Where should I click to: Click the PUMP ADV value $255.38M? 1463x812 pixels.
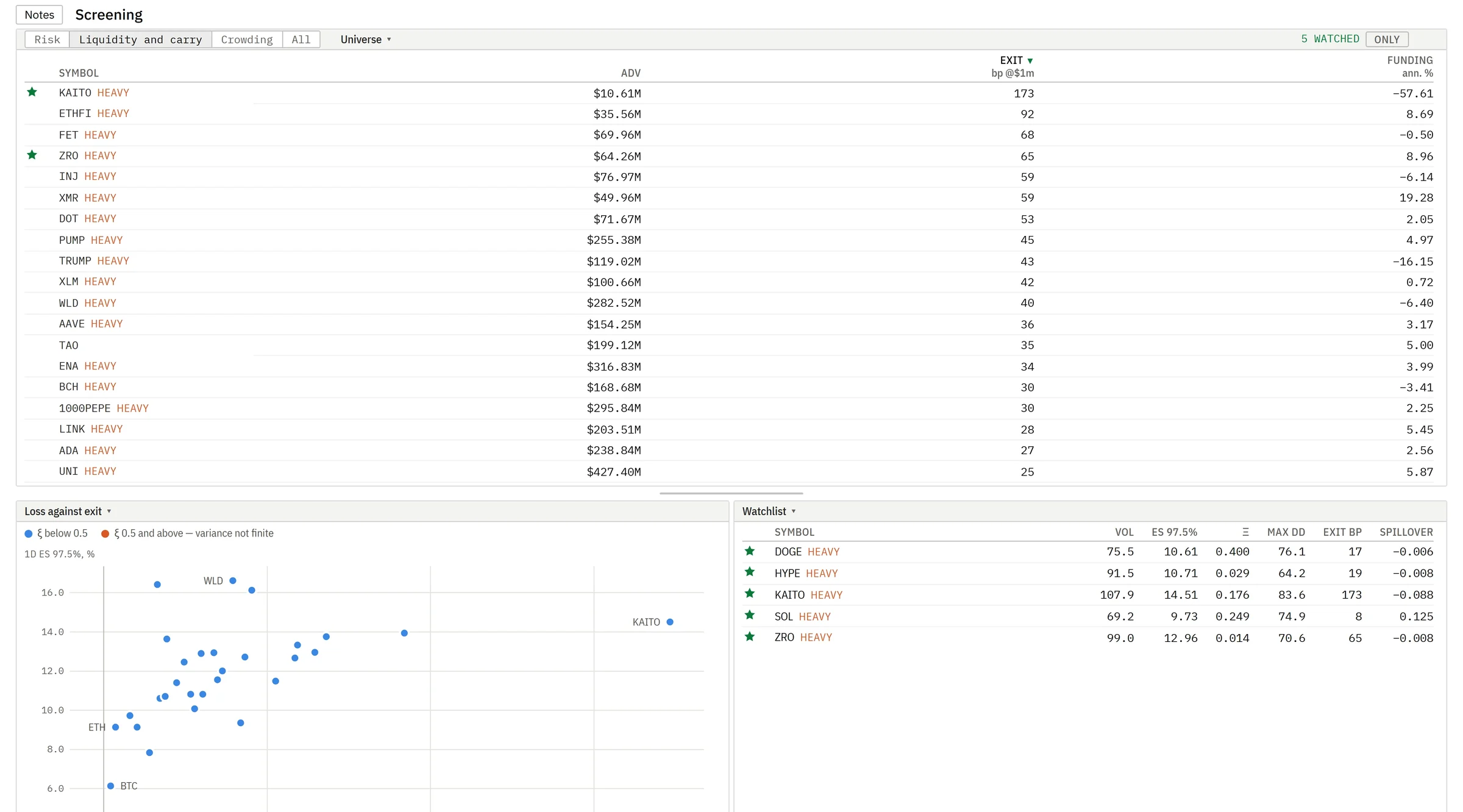tap(614, 240)
